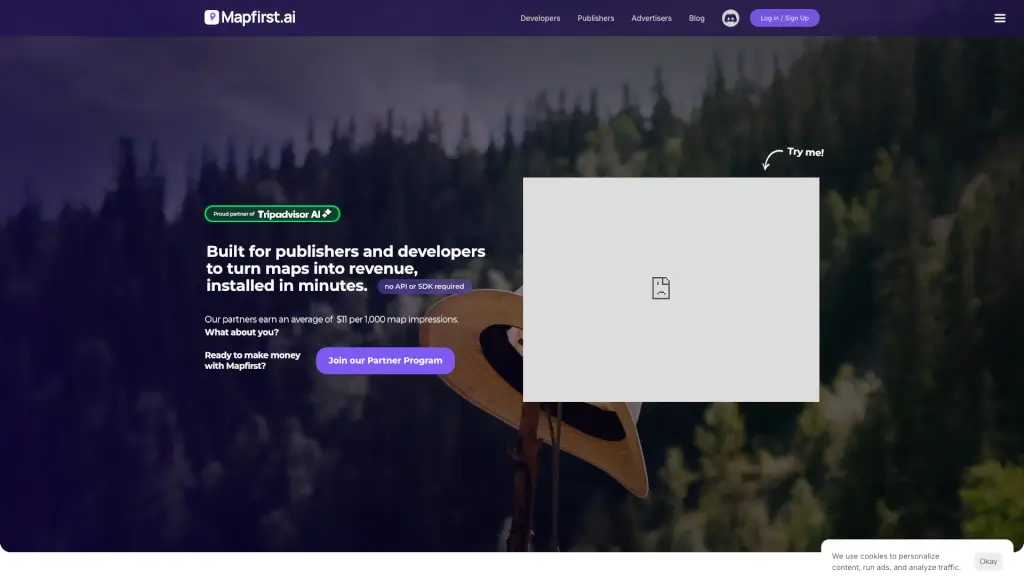This screenshot has width=1024, height=576.
Task: Click the Mapfirst.ai map pin logo icon
Action: click(210, 17)
